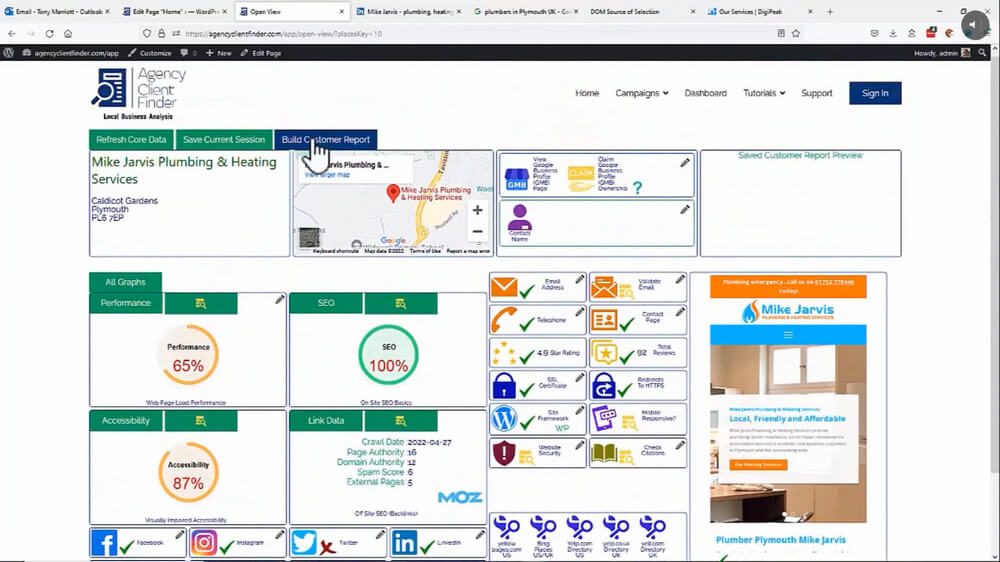This screenshot has height=562, width=1000.
Task: Click the Facebook social icon
Action: coord(104,543)
